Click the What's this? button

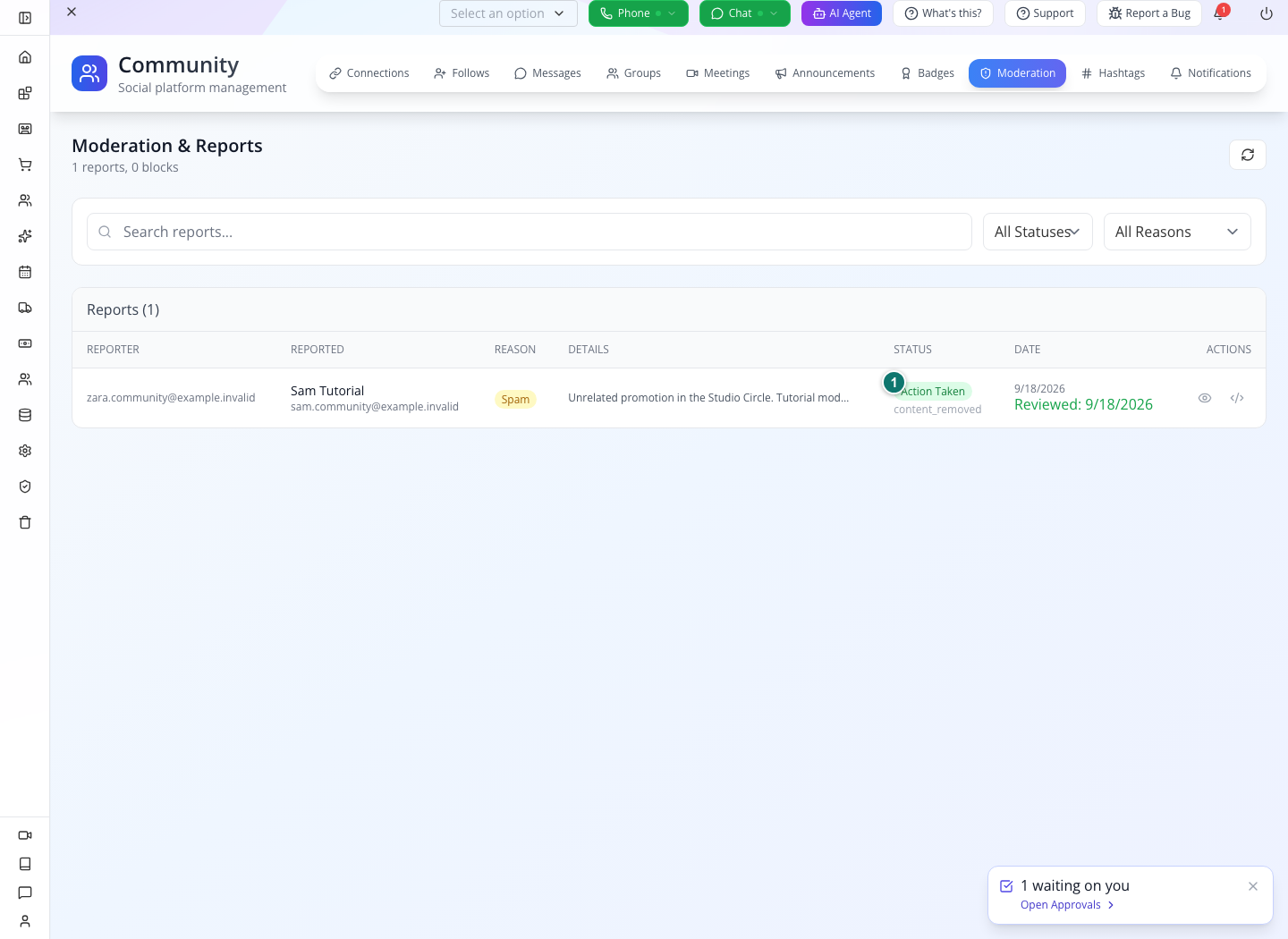tap(944, 13)
